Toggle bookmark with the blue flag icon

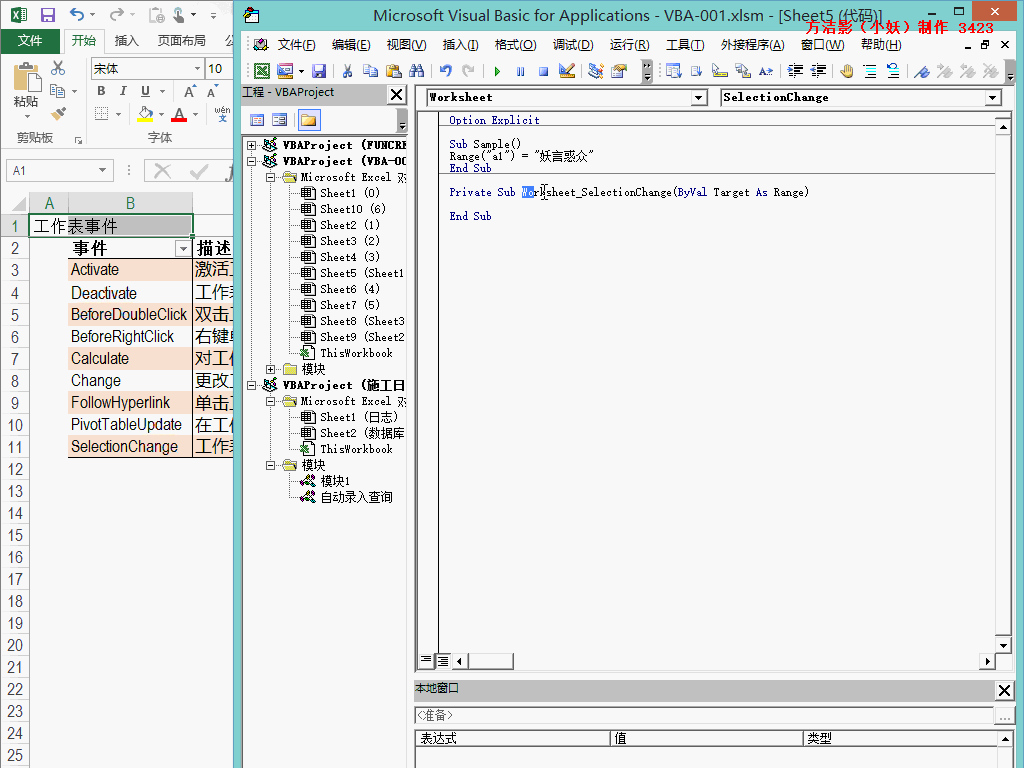pyautogui.click(x=921, y=71)
